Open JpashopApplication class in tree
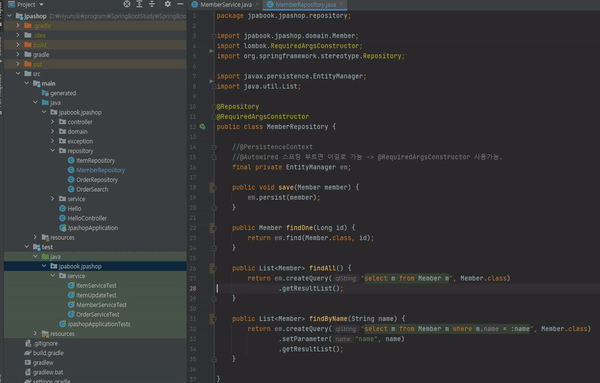Screen dimensions: 600x383 point(89,228)
